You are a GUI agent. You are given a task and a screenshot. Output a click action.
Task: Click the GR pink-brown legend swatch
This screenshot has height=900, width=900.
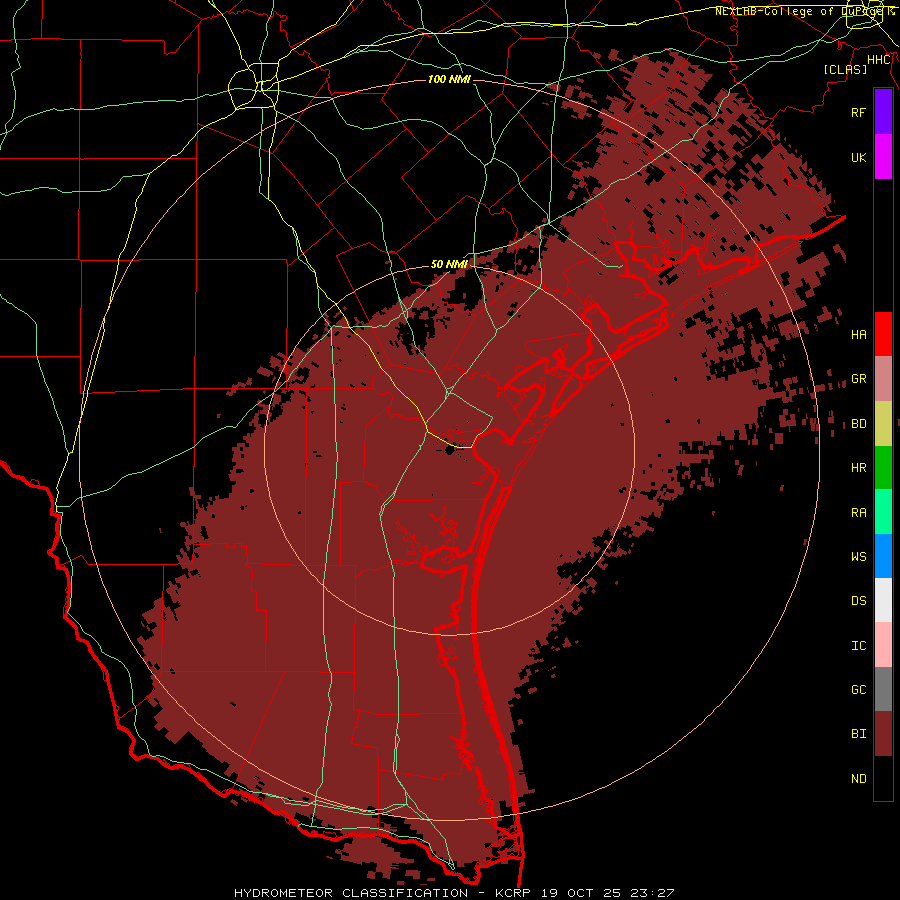click(x=883, y=379)
